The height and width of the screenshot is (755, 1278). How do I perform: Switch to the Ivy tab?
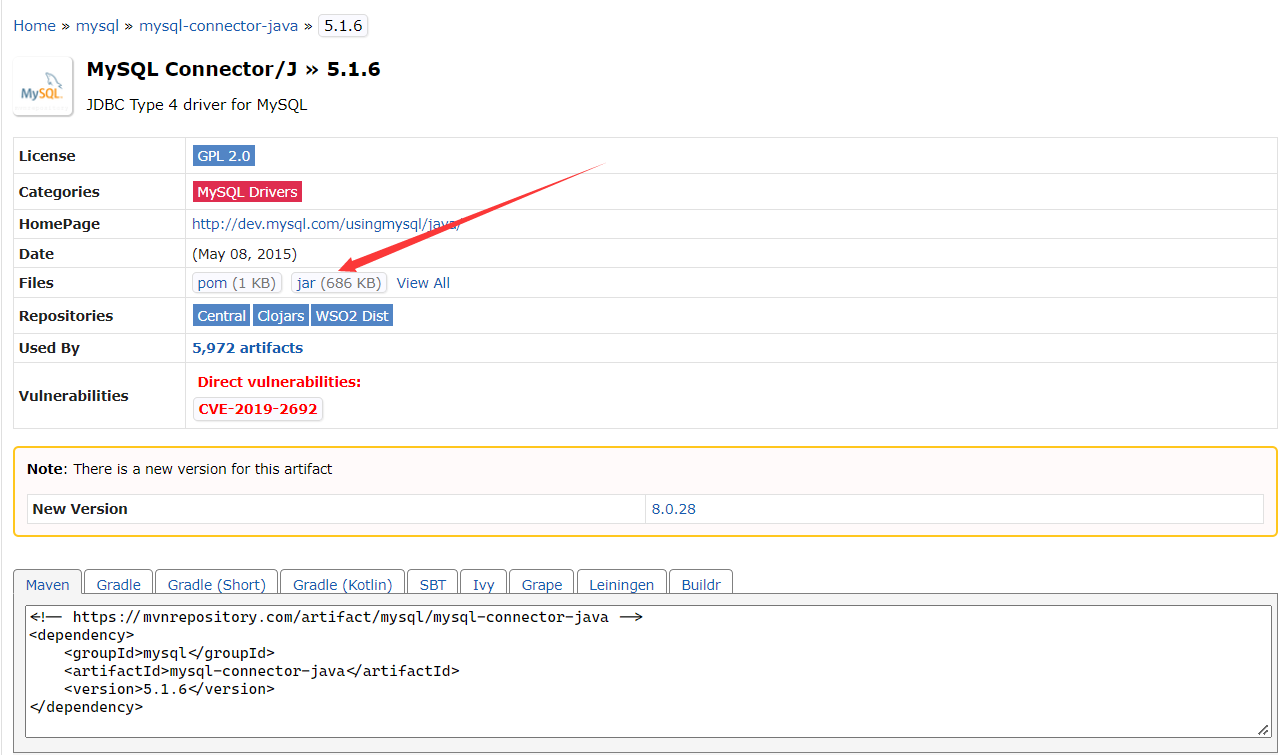click(484, 584)
